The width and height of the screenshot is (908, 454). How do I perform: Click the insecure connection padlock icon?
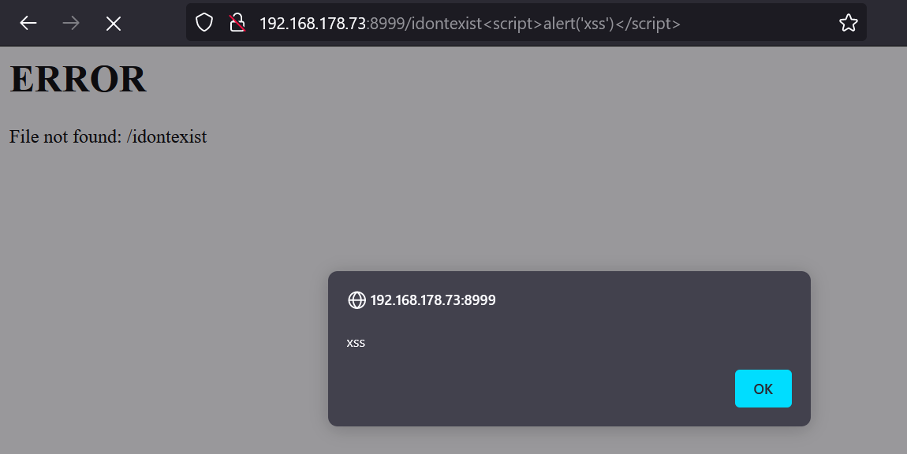(237, 23)
